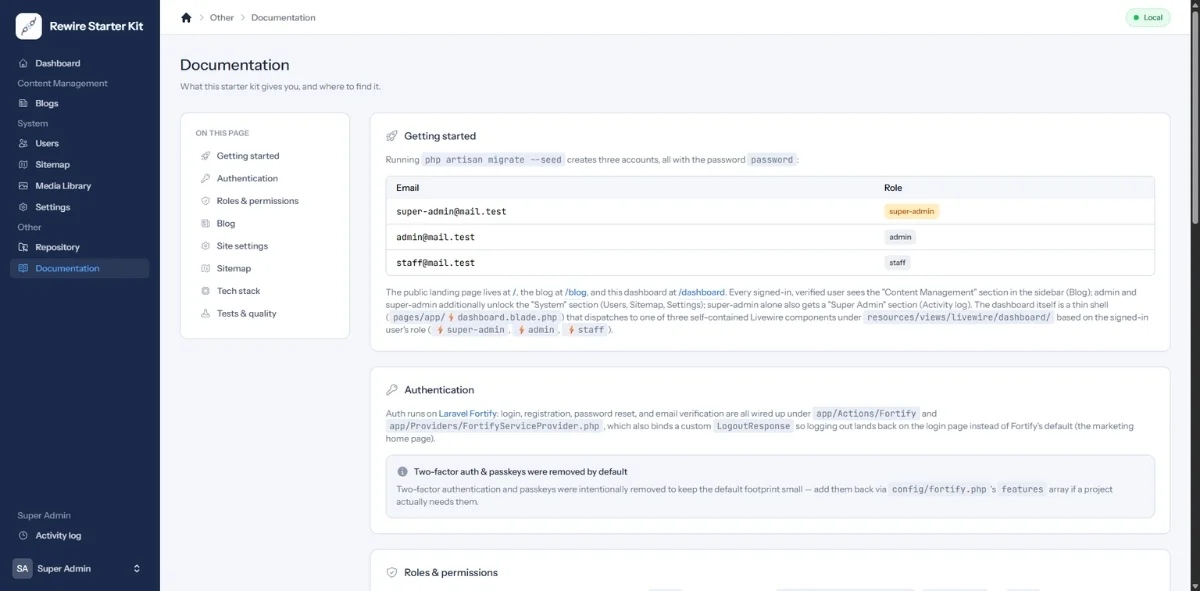Click the Other breadcrumb item
This screenshot has width=1200, height=591.
(222, 18)
